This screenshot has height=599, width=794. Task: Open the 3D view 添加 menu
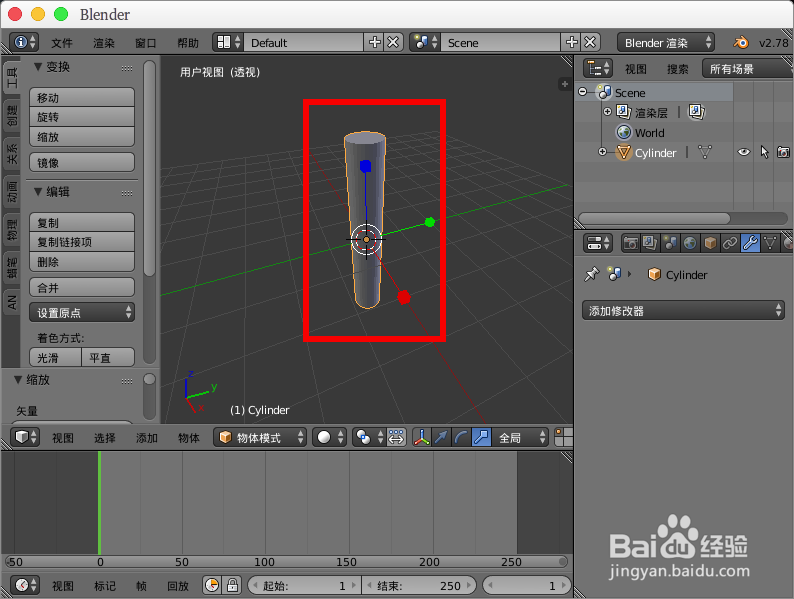point(147,437)
